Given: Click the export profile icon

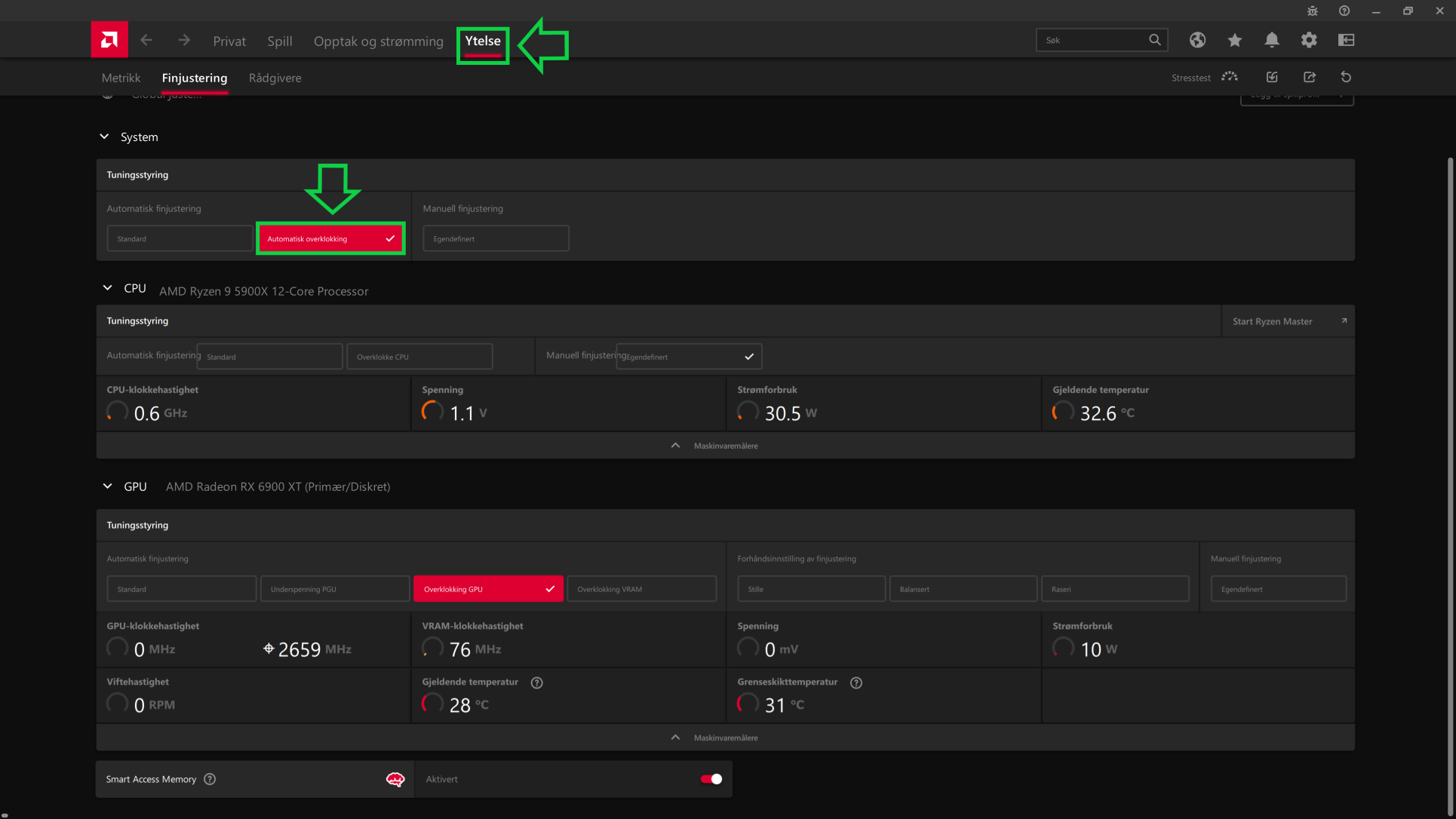Looking at the screenshot, I should click(x=1310, y=77).
